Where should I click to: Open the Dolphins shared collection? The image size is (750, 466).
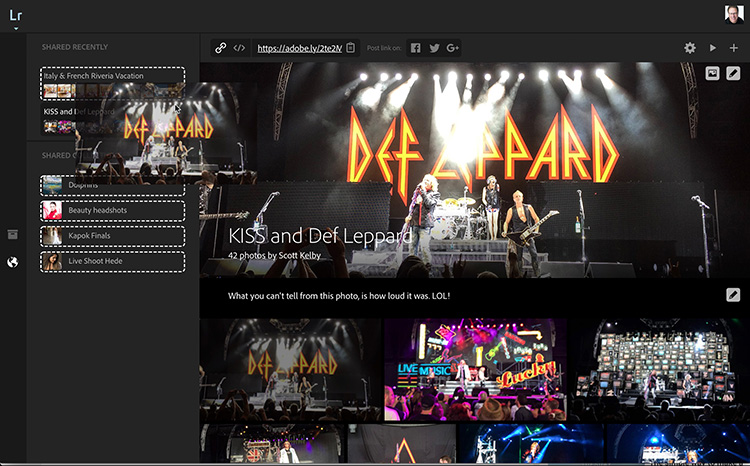[112, 185]
